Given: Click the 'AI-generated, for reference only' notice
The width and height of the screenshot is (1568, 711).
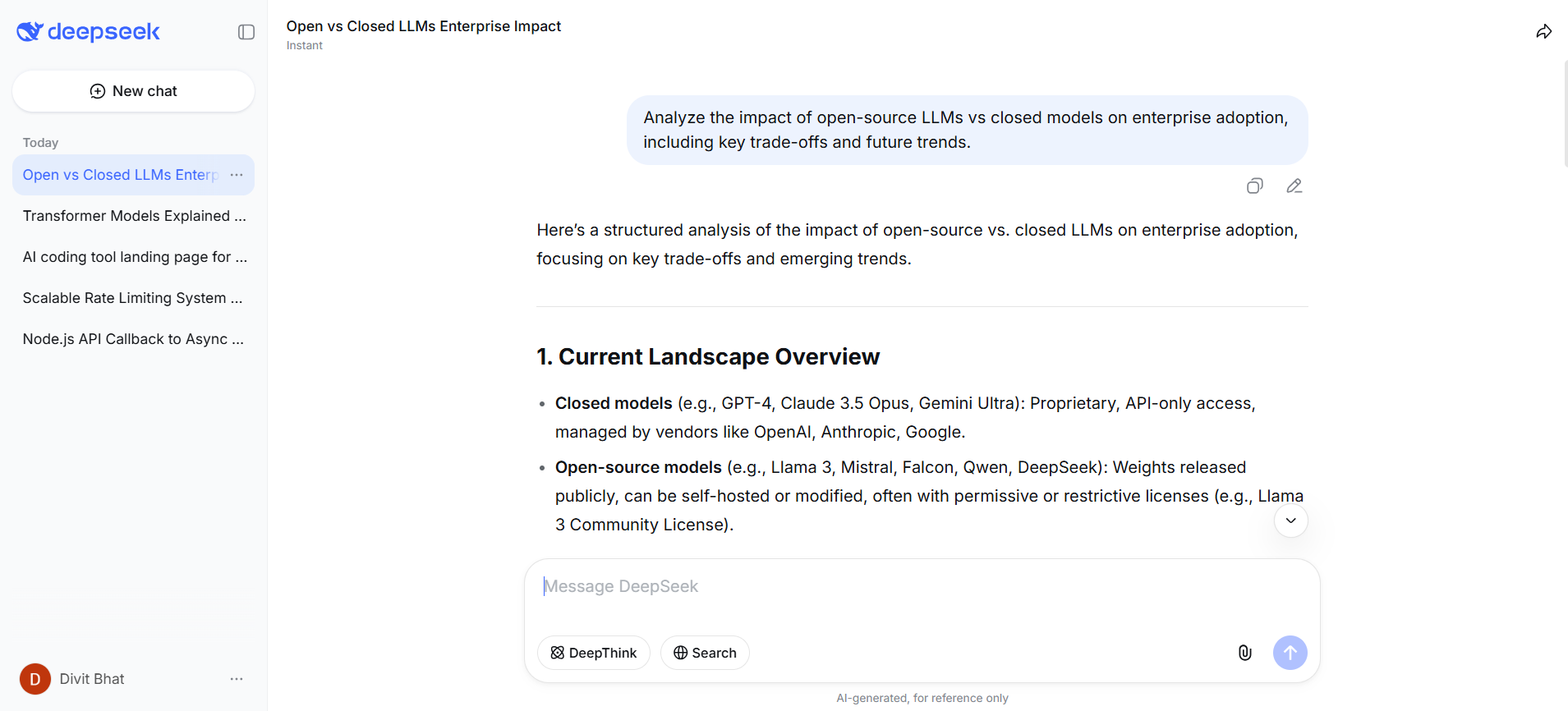Looking at the screenshot, I should pos(922,698).
